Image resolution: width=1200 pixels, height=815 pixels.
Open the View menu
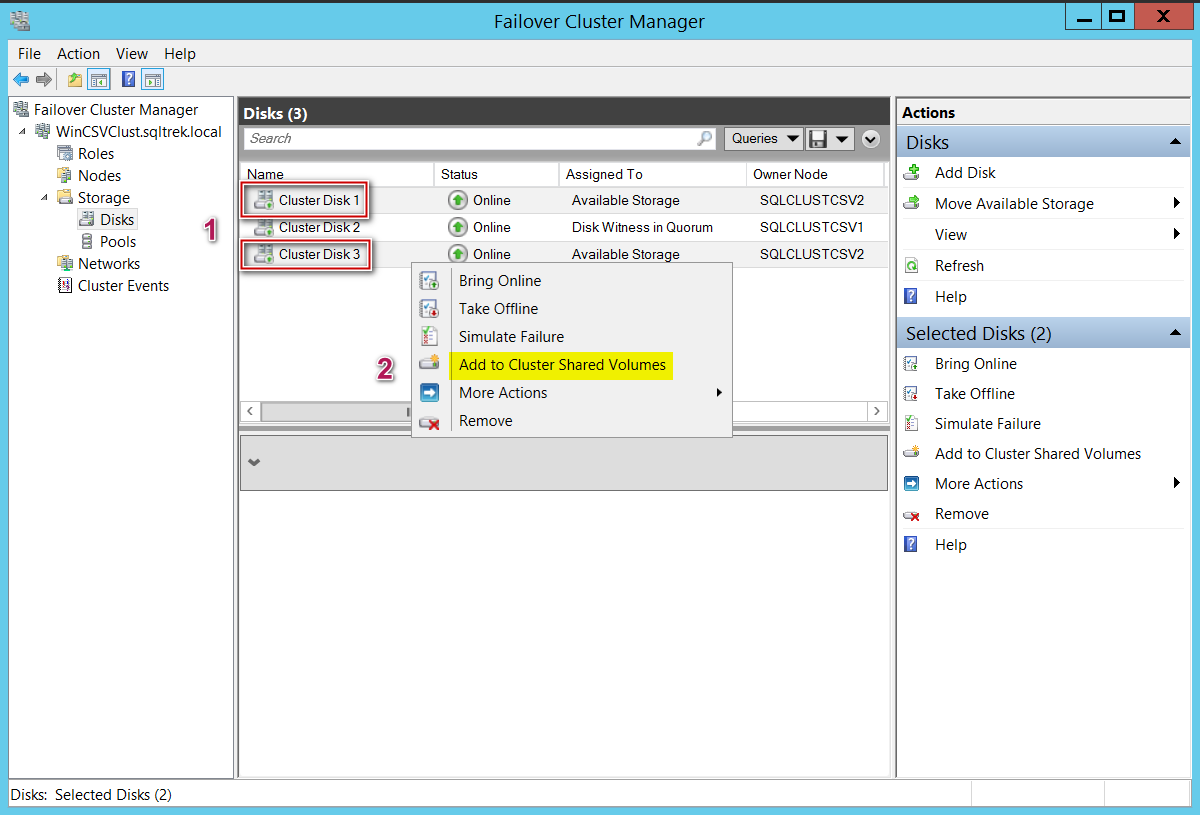(x=132, y=54)
